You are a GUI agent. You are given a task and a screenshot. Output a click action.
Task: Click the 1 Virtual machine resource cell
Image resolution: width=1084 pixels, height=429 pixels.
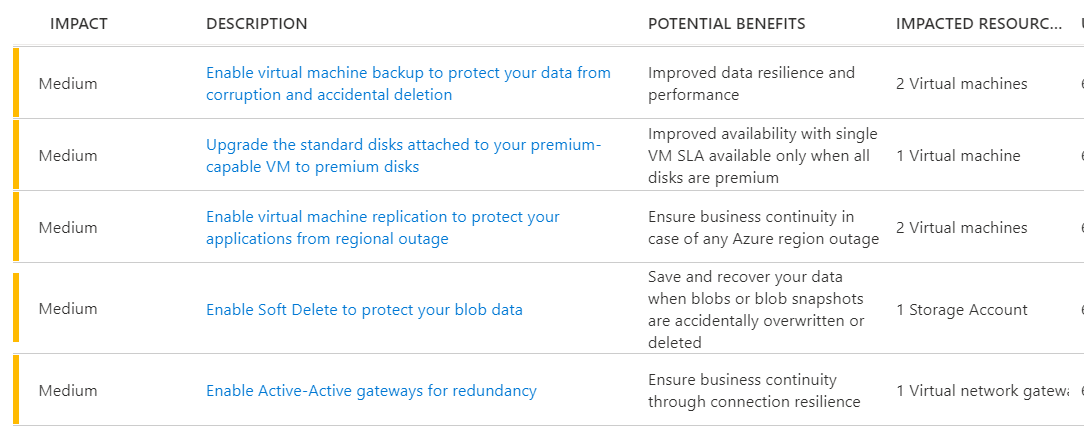[x=958, y=155]
